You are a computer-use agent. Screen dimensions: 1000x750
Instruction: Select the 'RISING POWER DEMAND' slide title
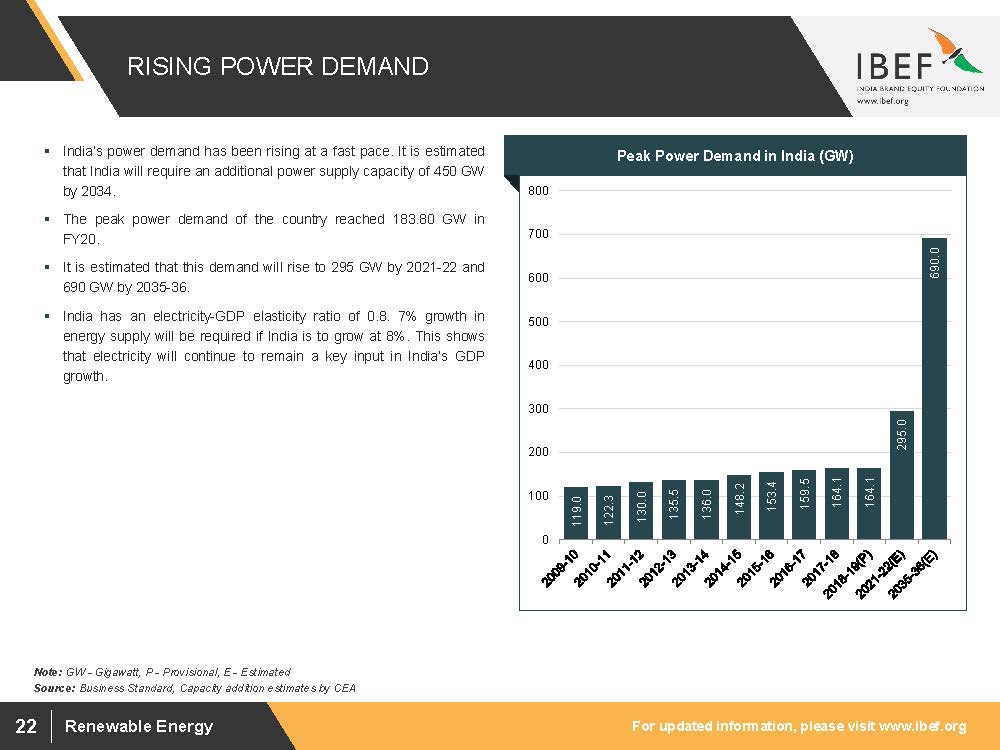point(278,67)
